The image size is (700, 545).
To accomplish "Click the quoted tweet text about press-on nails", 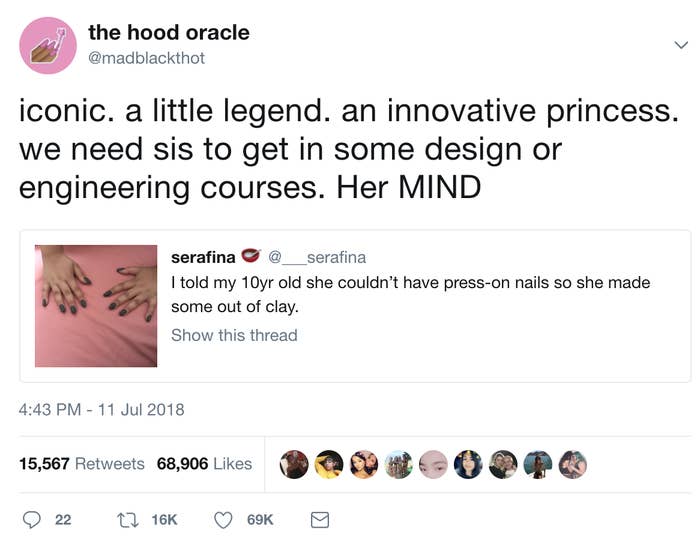I will (x=410, y=295).
